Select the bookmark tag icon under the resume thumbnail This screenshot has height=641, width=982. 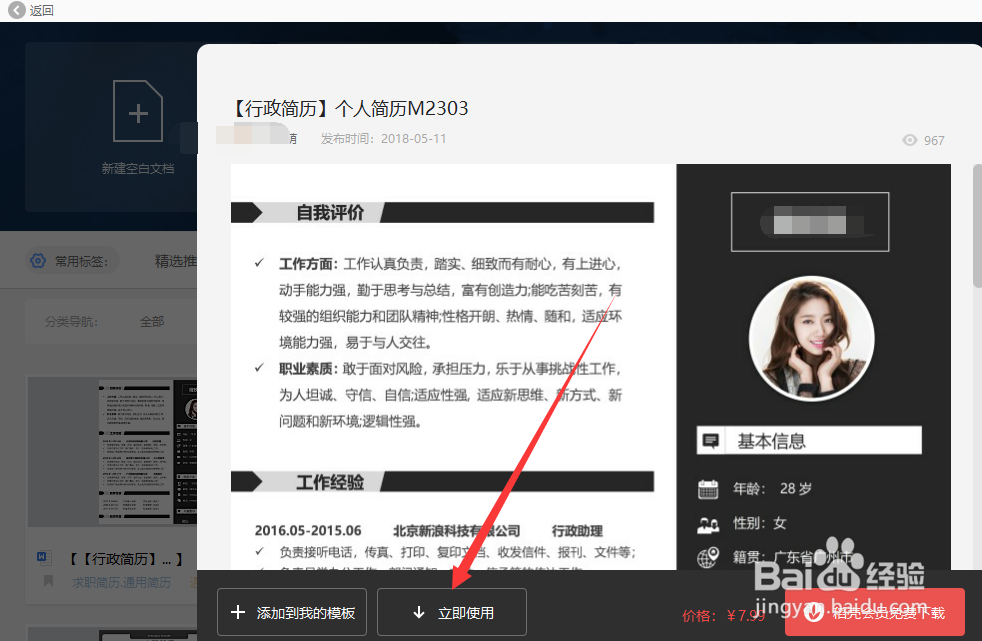coord(47,581)
